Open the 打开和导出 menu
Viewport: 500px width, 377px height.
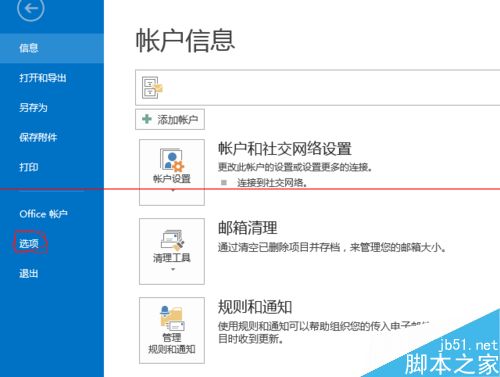[43, 78]
